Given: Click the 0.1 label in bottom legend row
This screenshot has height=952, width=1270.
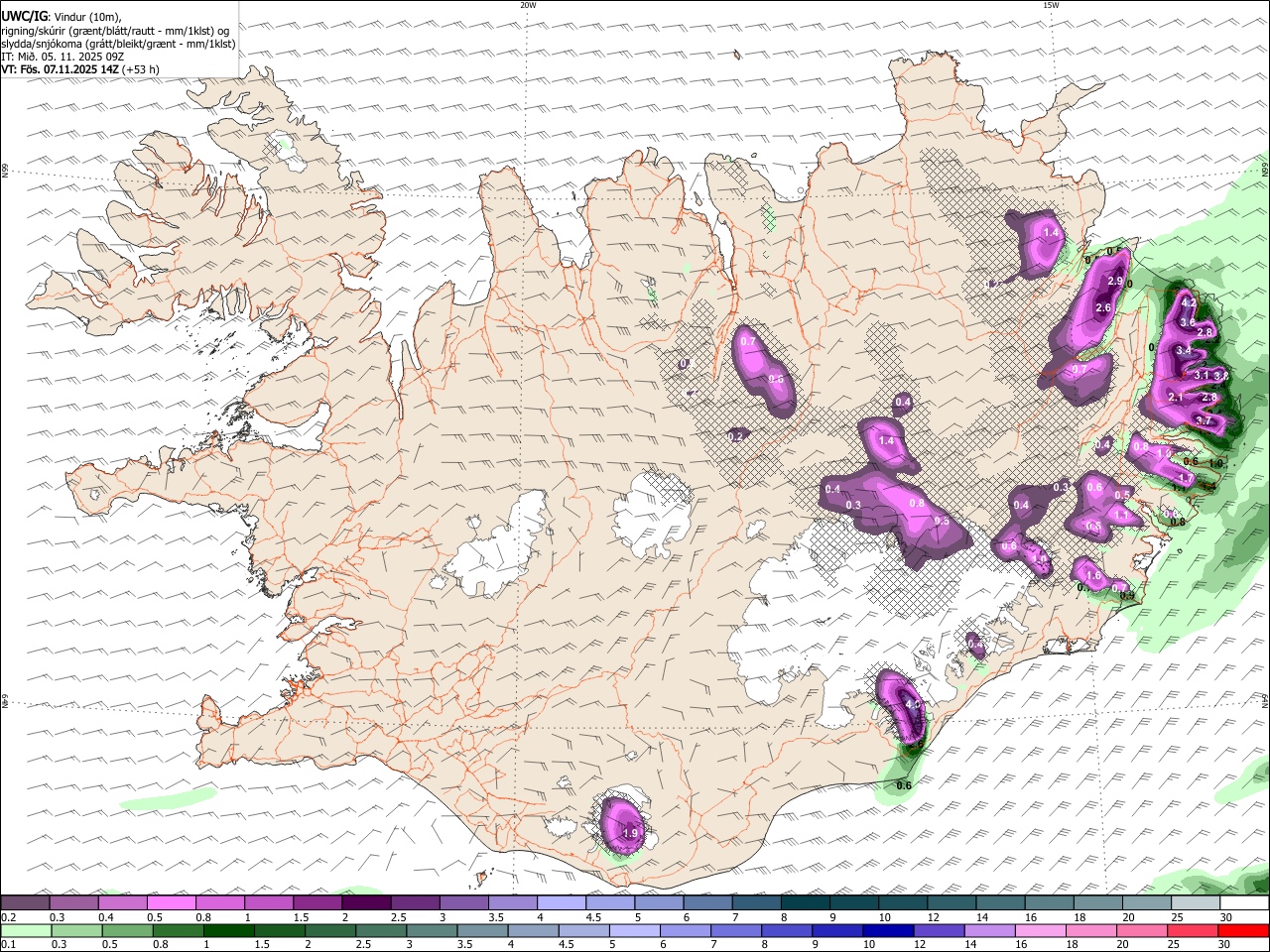Looking at the screenshot, I should pos(7,945).
